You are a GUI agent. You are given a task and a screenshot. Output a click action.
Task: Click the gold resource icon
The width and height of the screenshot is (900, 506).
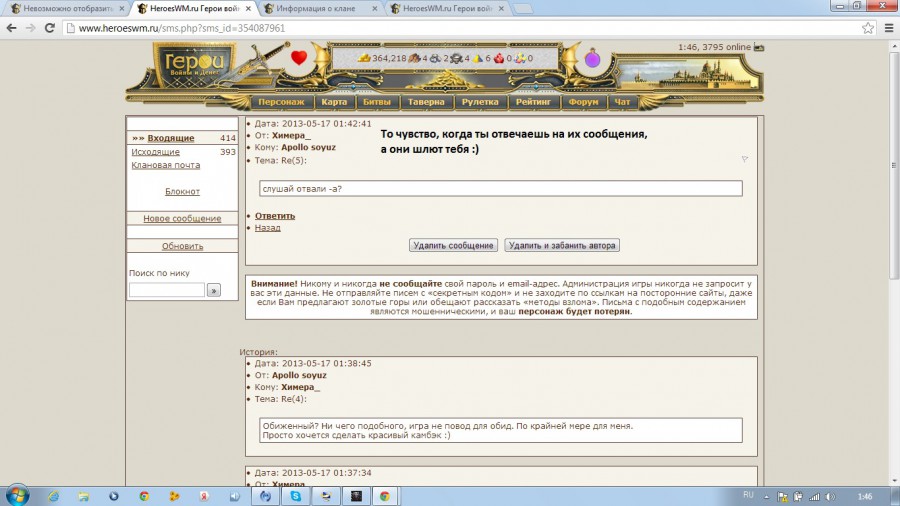364,58
